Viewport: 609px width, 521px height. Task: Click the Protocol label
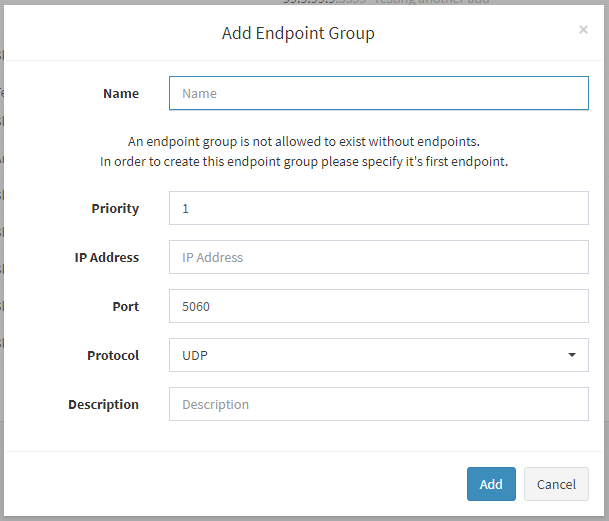(x=113, y=355)
